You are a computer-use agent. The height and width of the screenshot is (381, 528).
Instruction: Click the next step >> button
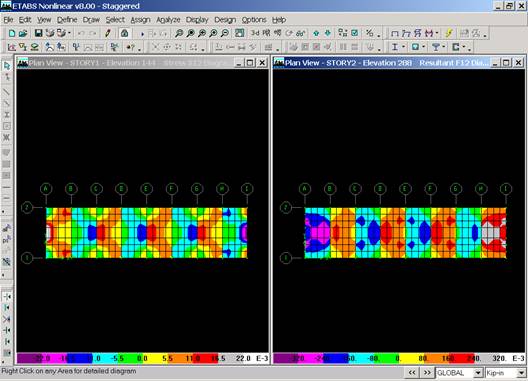pos(427,373)
